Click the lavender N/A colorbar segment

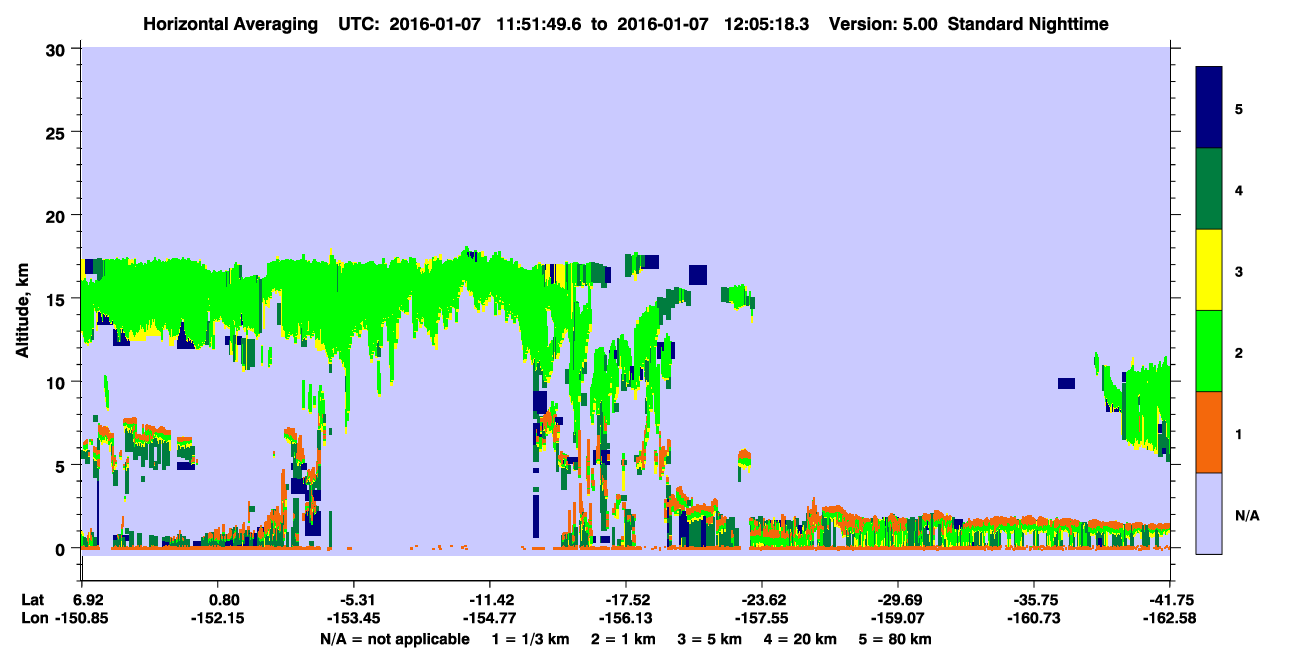pyautogui.click(x=1209, y=513)
